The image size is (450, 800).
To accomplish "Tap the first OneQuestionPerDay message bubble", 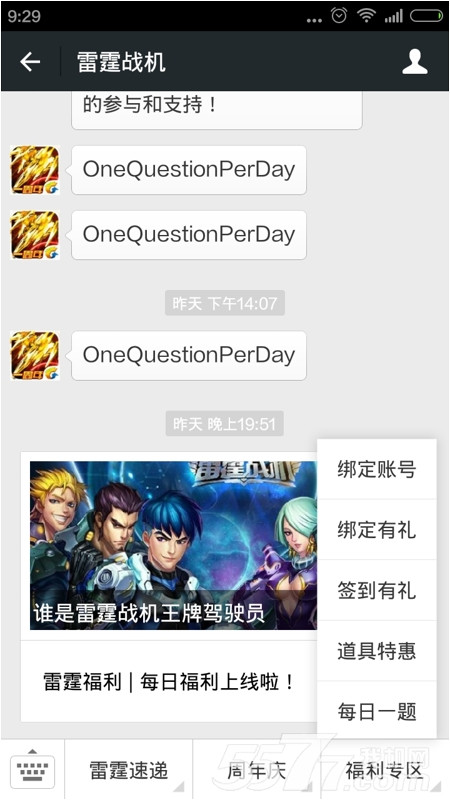I will point(189,170).
